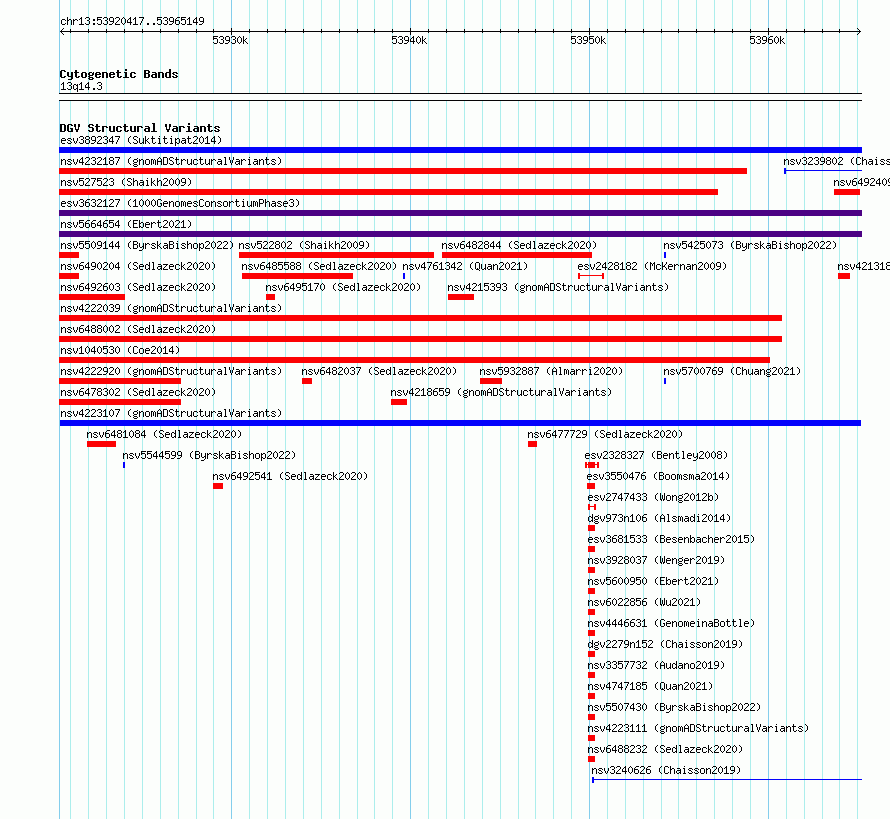Open nsv4223111 (gnomADStructuralVariants) variant
Viewport: 890px width, 819px height.
698,728
